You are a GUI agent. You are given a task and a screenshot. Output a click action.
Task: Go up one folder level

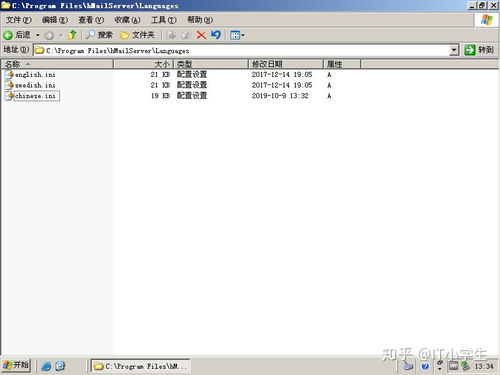[72, 35]
